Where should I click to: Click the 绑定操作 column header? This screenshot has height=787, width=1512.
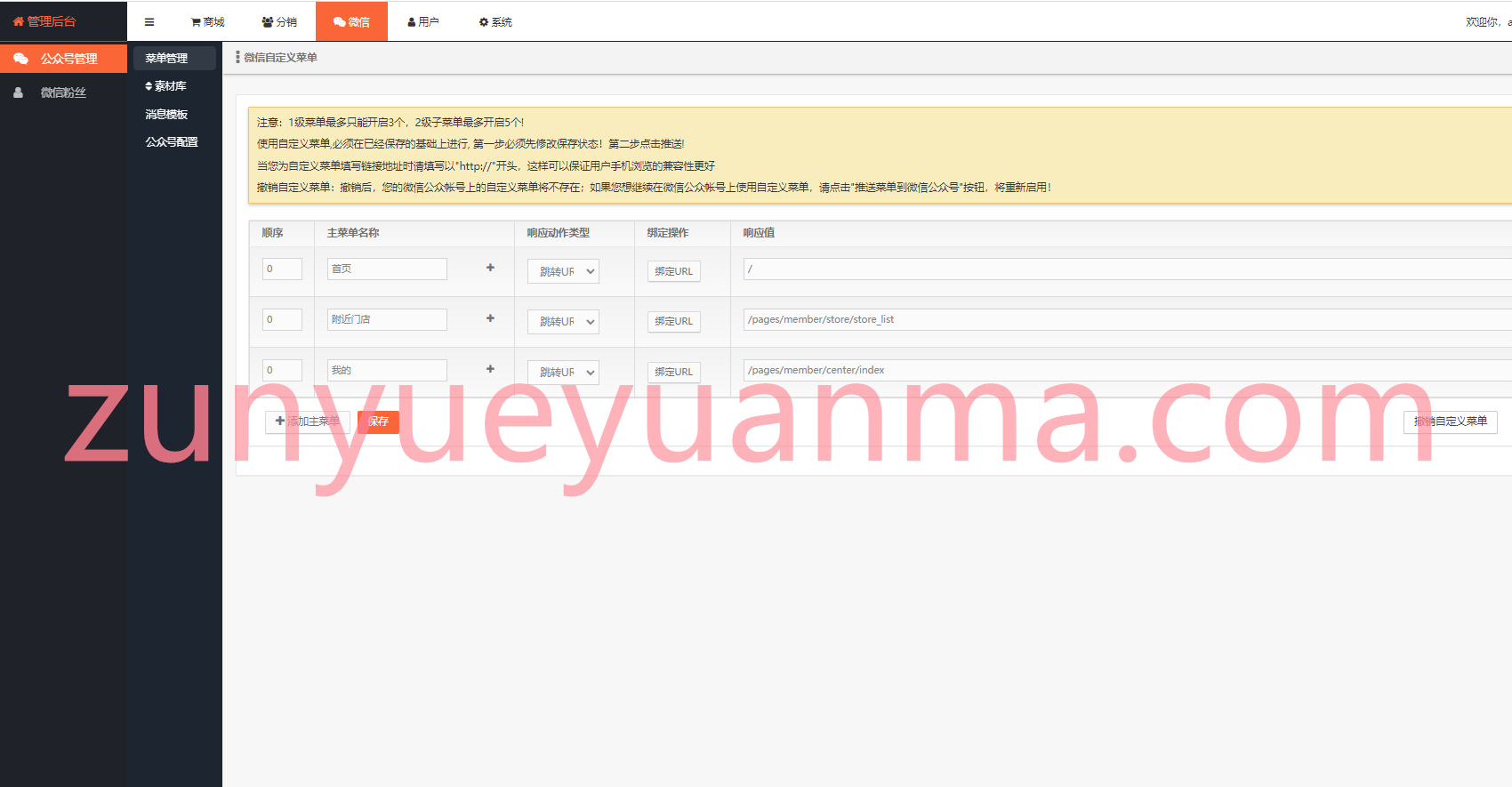click(667, 233)
